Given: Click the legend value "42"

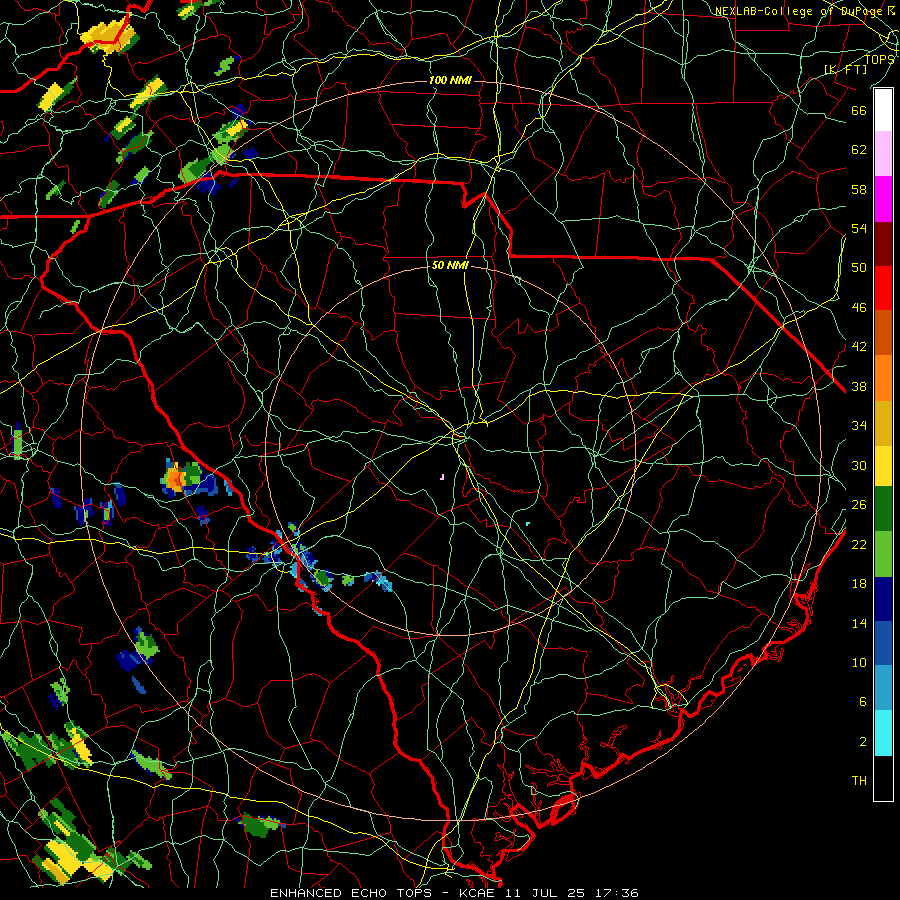Looking at the screenshot, I should pos(859,347).
